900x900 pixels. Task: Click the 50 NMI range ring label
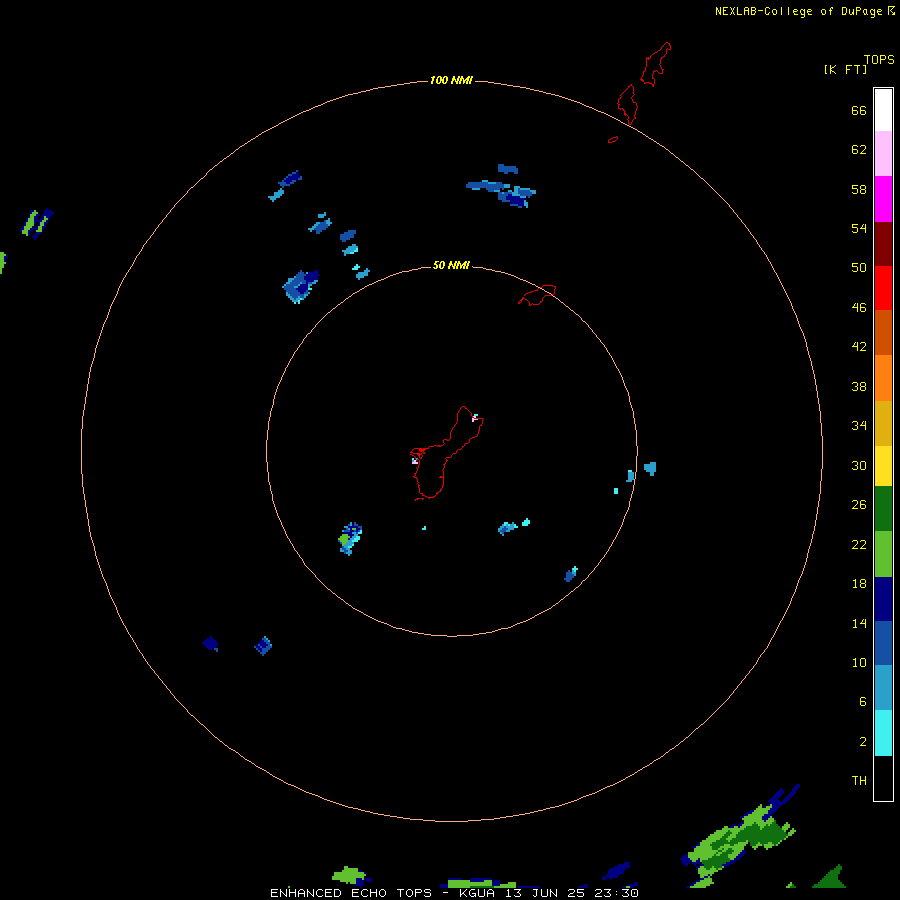pyautogui.click(x=451, y=265)
